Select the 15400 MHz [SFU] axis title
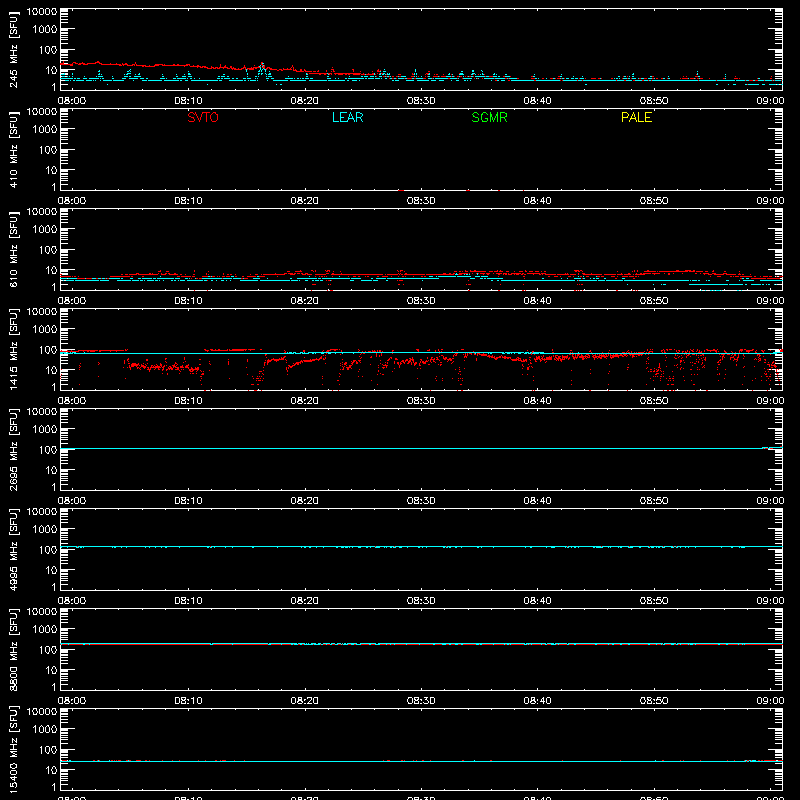 tap(13, 750)
